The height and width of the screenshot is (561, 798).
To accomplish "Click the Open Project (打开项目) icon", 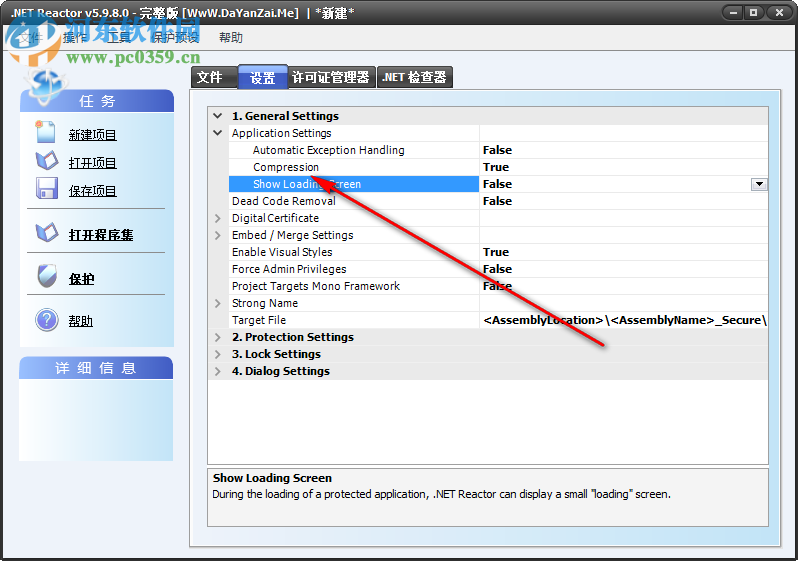I will (x=47, y=161).
